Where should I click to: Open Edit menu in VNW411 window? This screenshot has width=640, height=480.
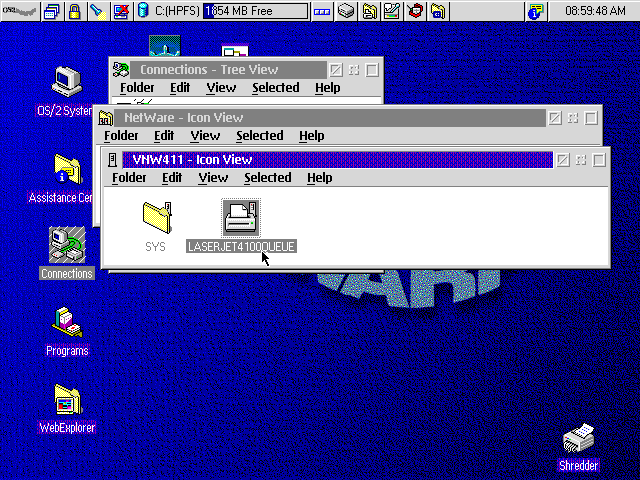click(172, 178)
